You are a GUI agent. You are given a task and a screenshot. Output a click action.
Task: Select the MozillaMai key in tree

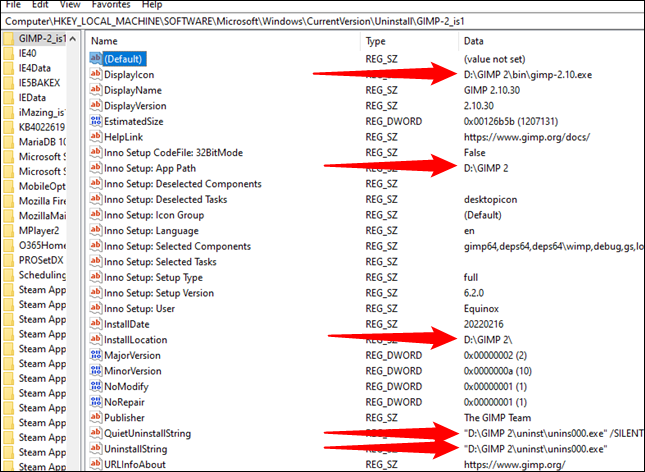42,216
